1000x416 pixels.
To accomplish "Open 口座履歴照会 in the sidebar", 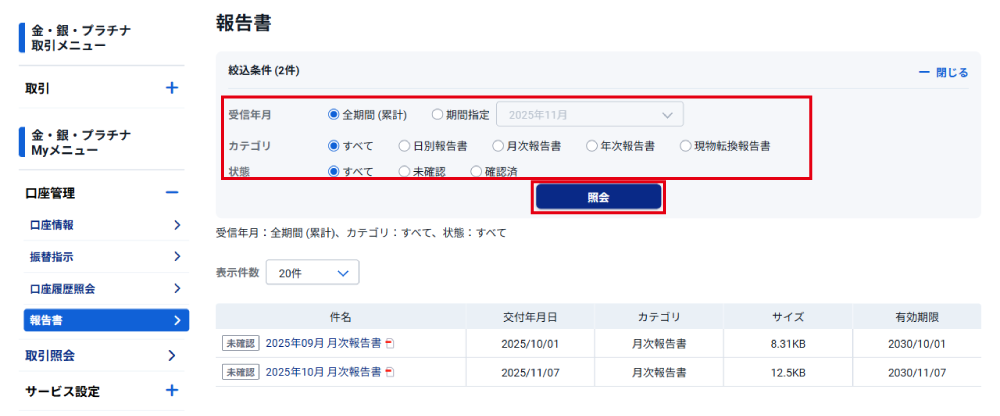I will pyautogui.click(x=69, y=289).
